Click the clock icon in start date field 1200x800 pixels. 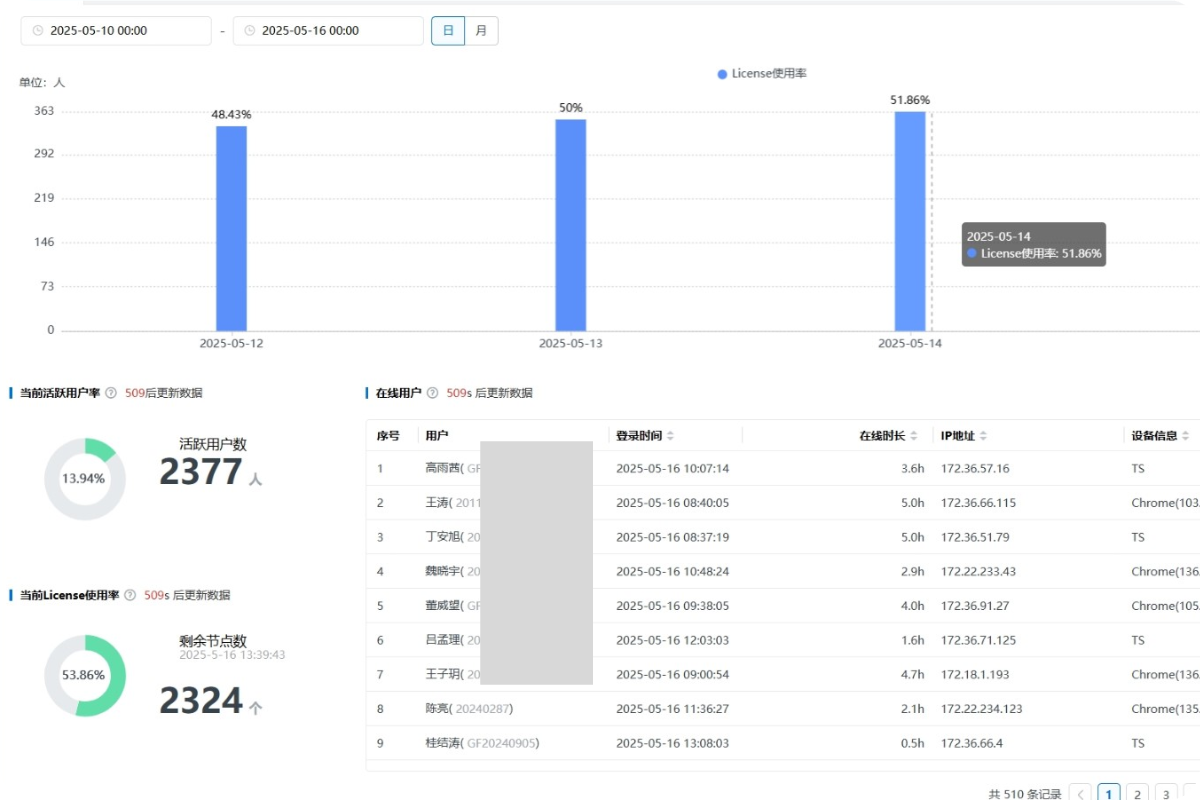[38, 31]
